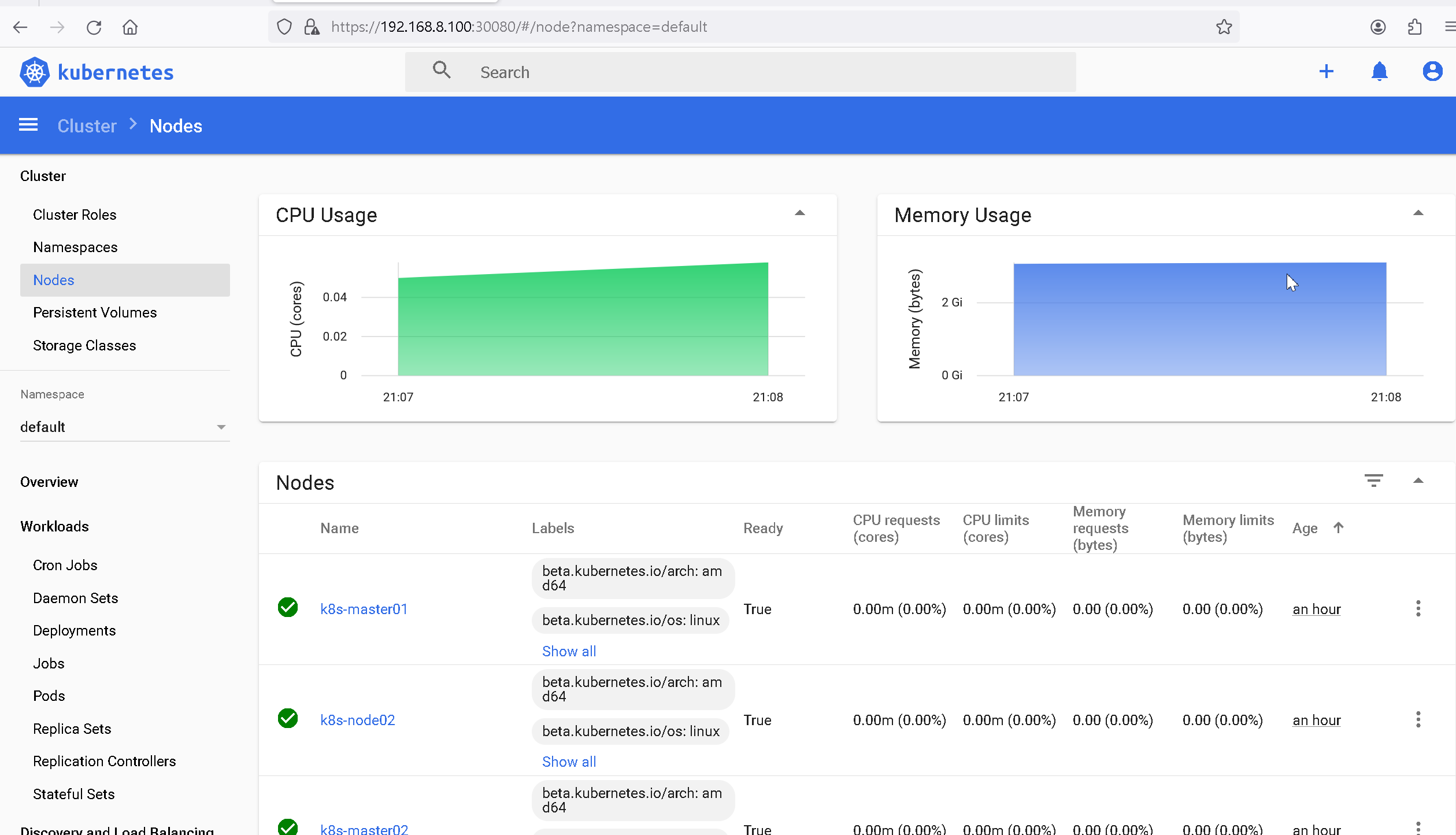Go to Deployments in sidebar

(x=74, y=630)
